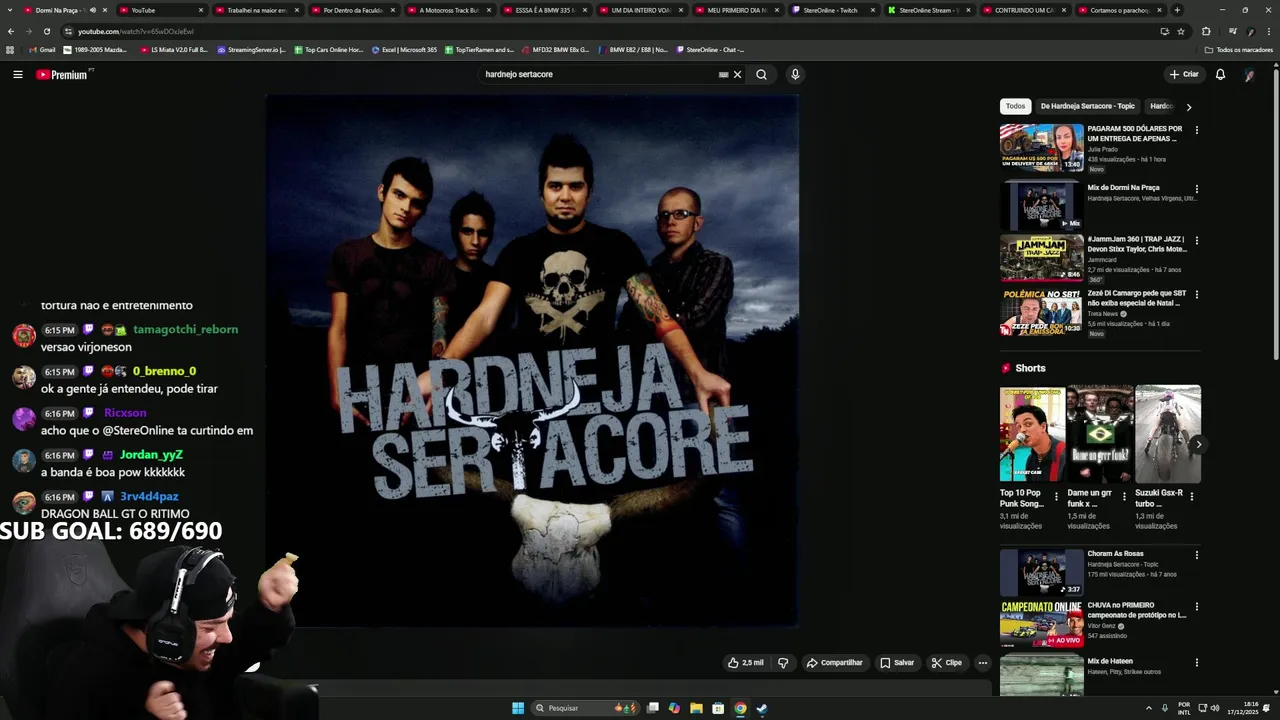Open File Explorer from taskbar
1280x720 pixels.
(x=696, y=708)
